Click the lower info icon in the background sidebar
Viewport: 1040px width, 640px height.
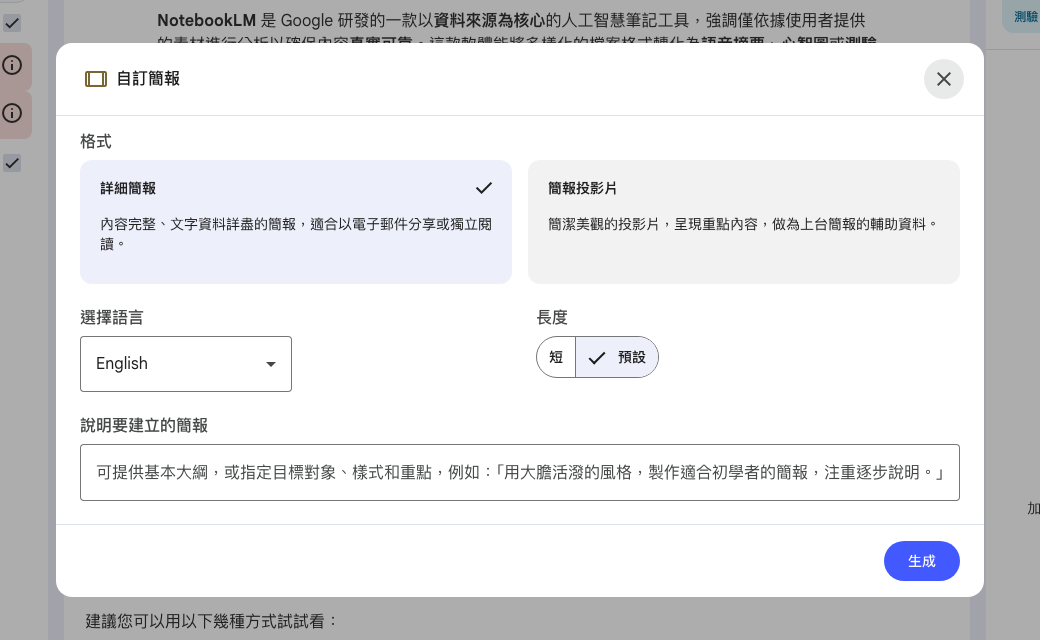(x=12, y=113)
